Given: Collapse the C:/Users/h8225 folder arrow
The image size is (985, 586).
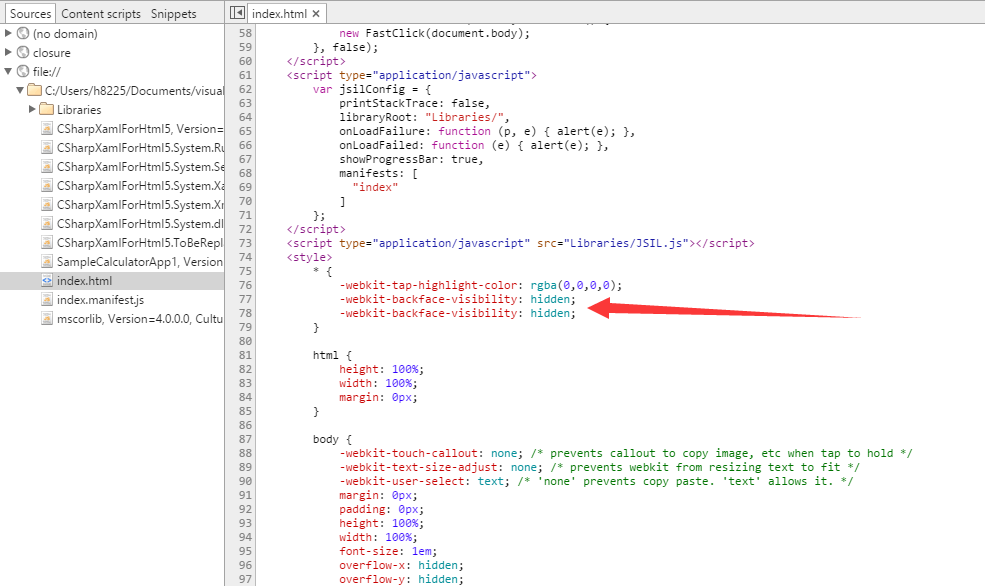Looking at the screenshot, I should [20, 91].
